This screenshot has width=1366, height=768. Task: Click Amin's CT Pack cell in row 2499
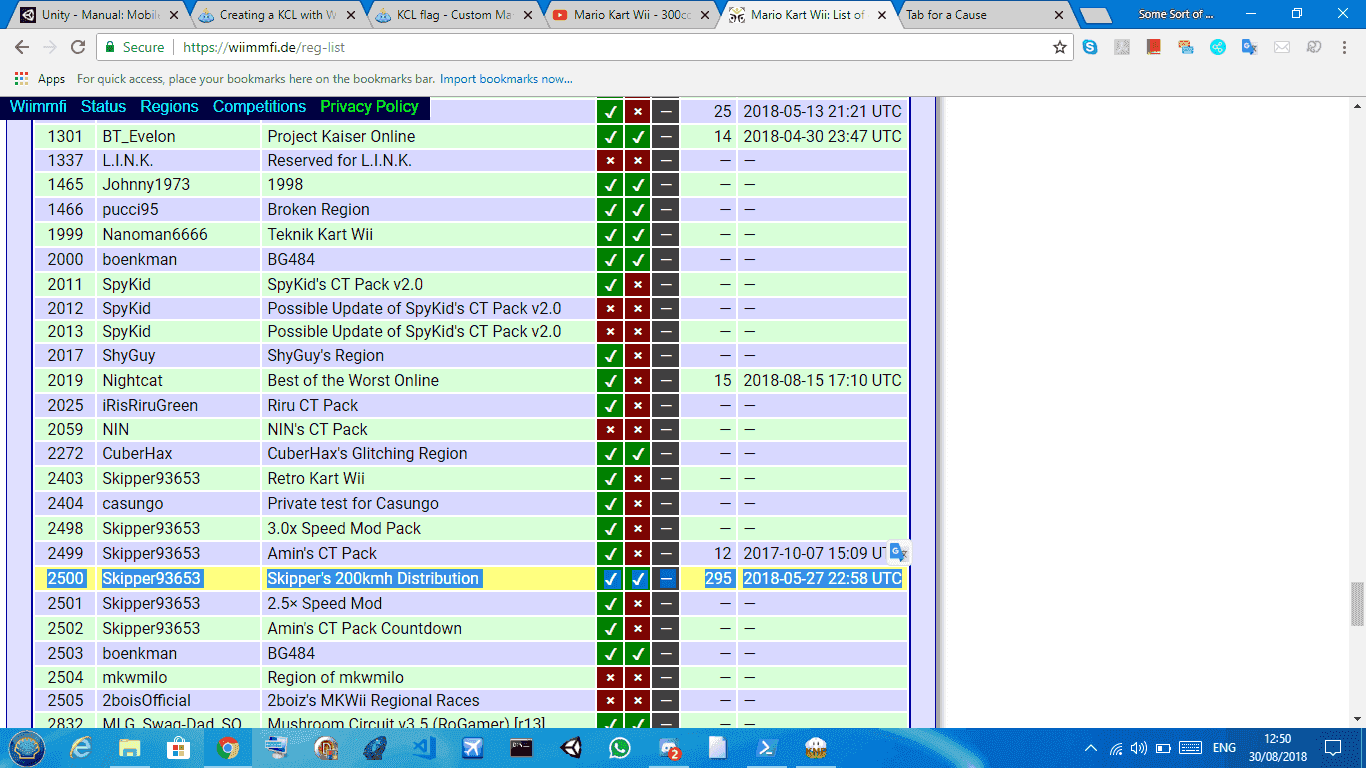pyautogui.click(x=429, y=553)
